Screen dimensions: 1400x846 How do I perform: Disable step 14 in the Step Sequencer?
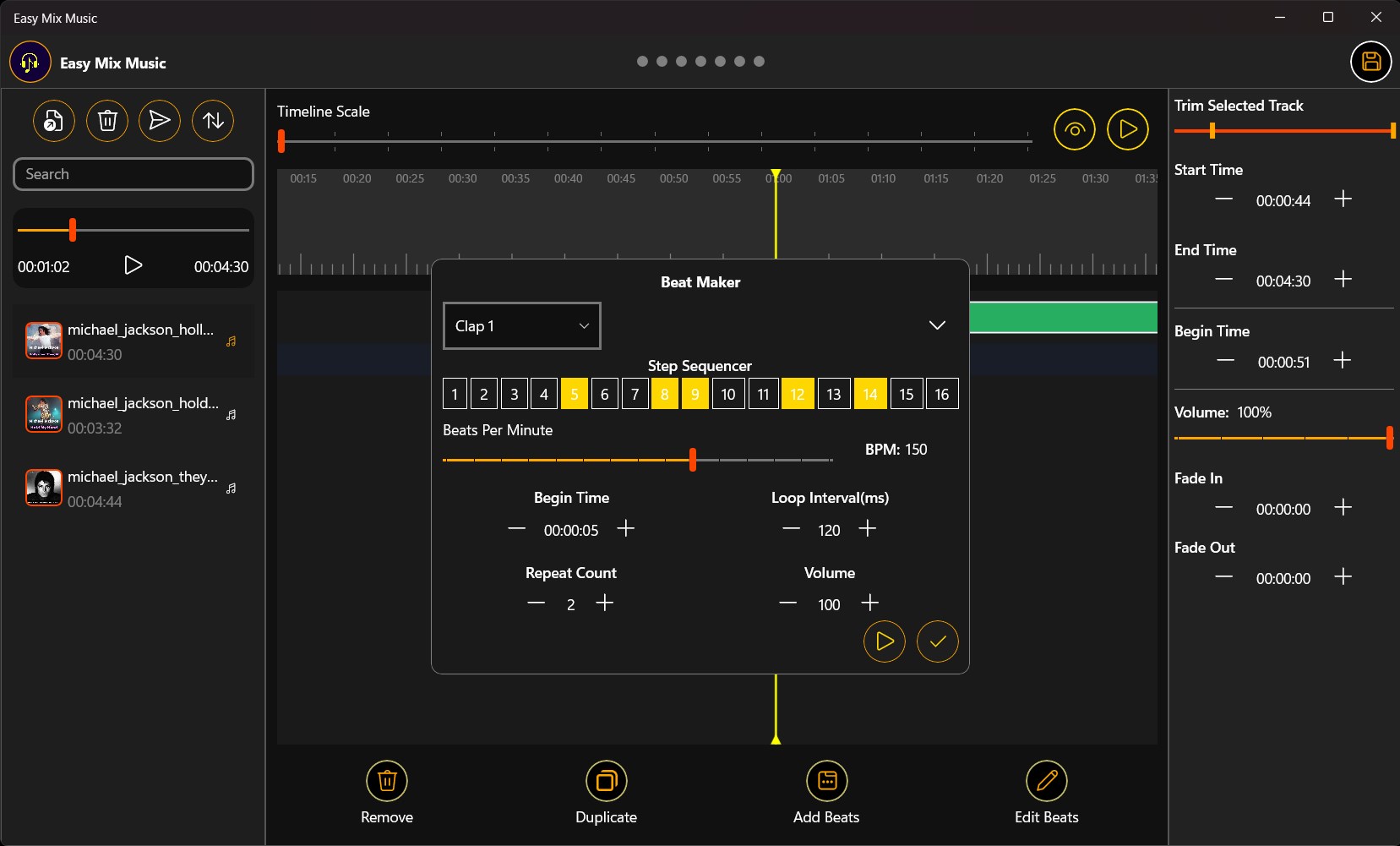[x=869, y=393]
